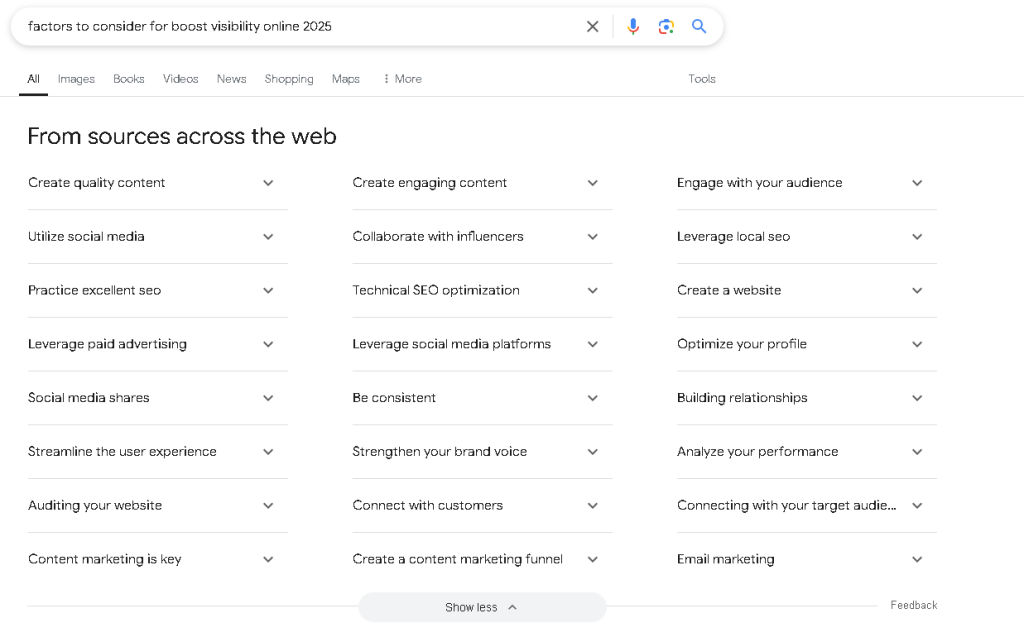This screenshot has width=1024, height=642.
Task: Expand the 'Optimize your profile' suggestion
Action: [x=917, y=344]
